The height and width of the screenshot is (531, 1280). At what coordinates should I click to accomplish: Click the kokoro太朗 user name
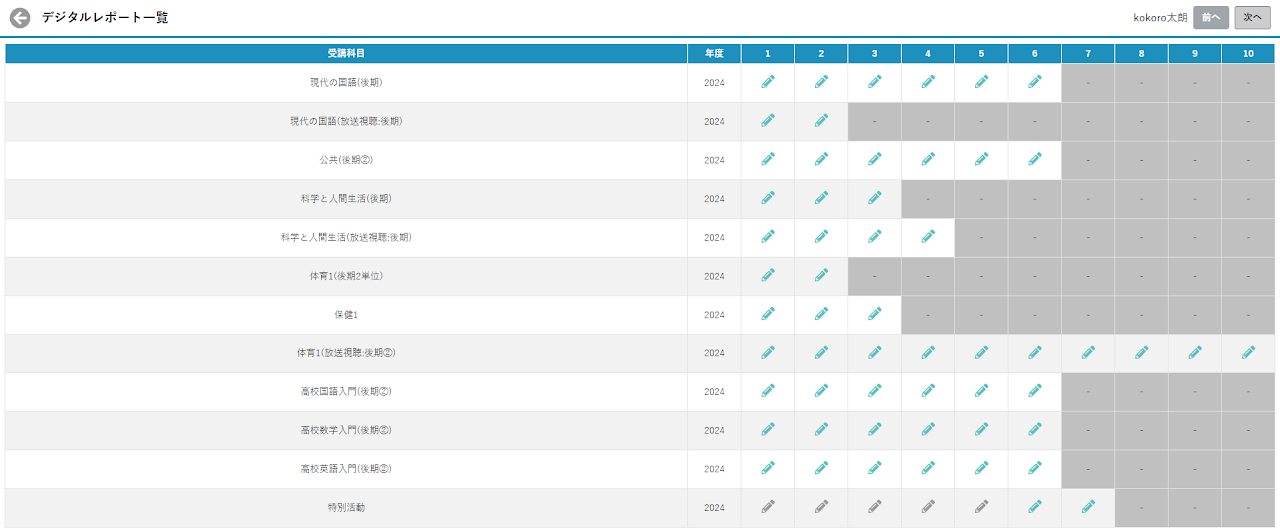[x=1160, y=18]
